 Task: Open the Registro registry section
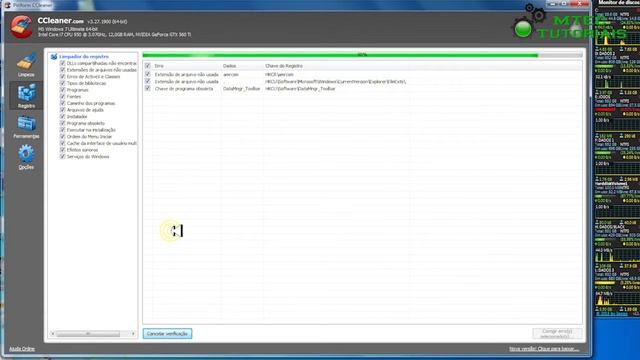click(26, 96)
